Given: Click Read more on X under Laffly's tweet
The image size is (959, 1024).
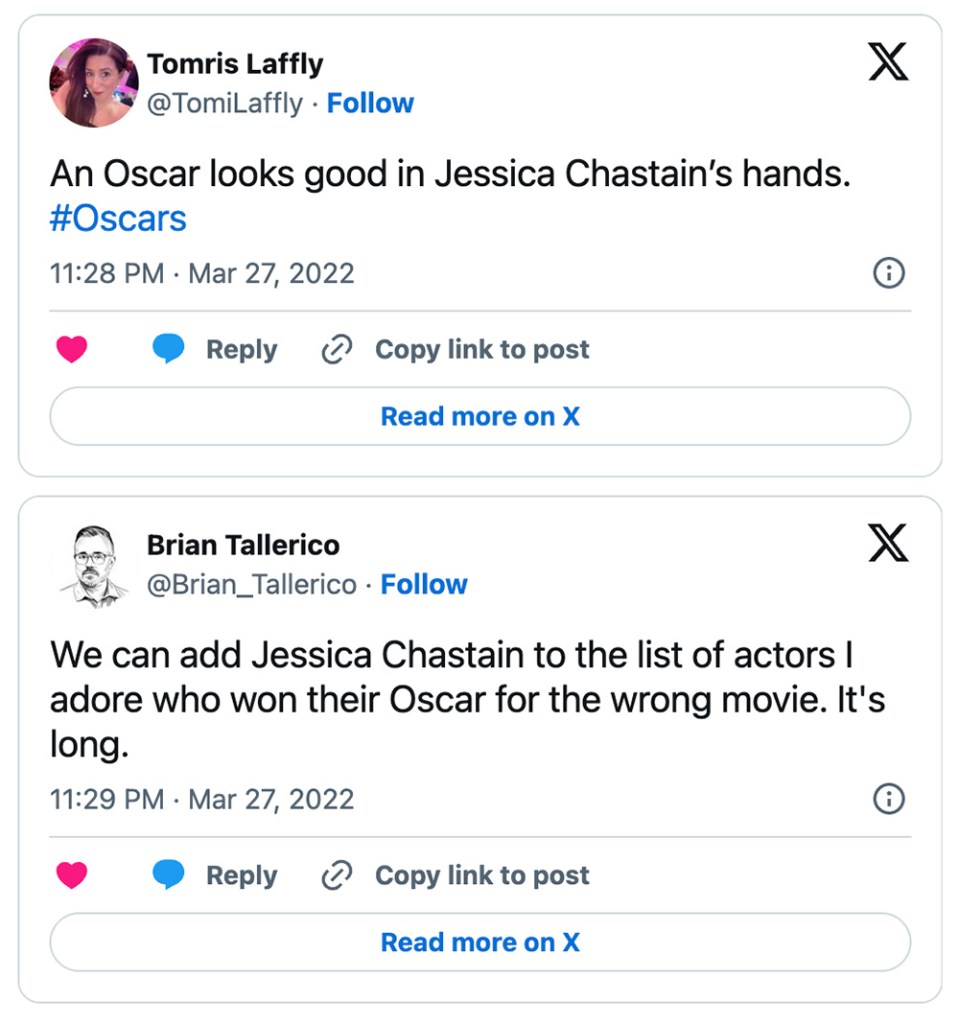Looking at the screenshot, I should pyautogui.click(x=480, y=416).
